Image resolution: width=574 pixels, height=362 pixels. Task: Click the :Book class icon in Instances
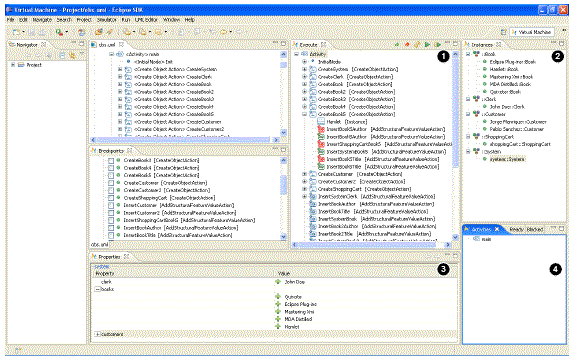476,54
